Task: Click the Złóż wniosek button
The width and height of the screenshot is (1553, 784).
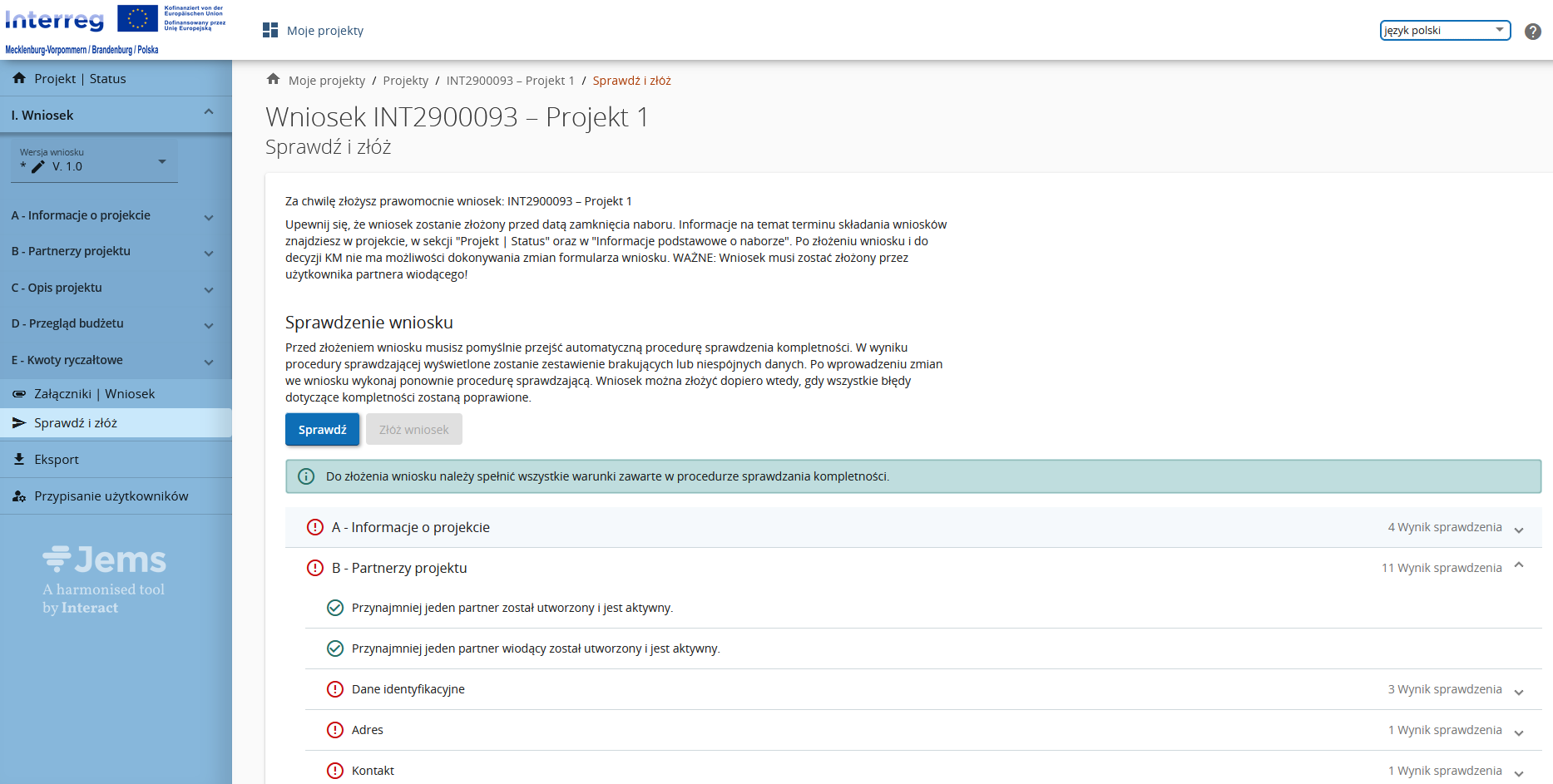Action: (x=413, y=430)
